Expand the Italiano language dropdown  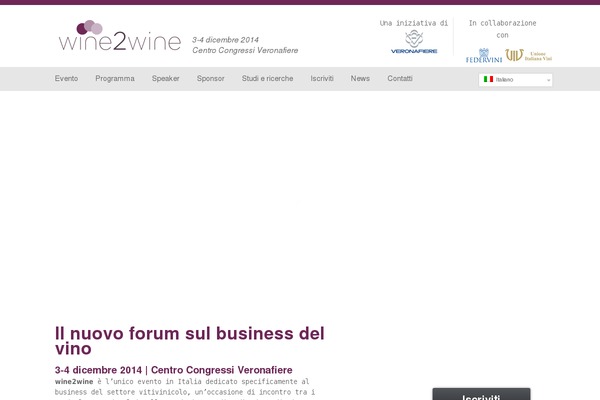pos(515,80)
